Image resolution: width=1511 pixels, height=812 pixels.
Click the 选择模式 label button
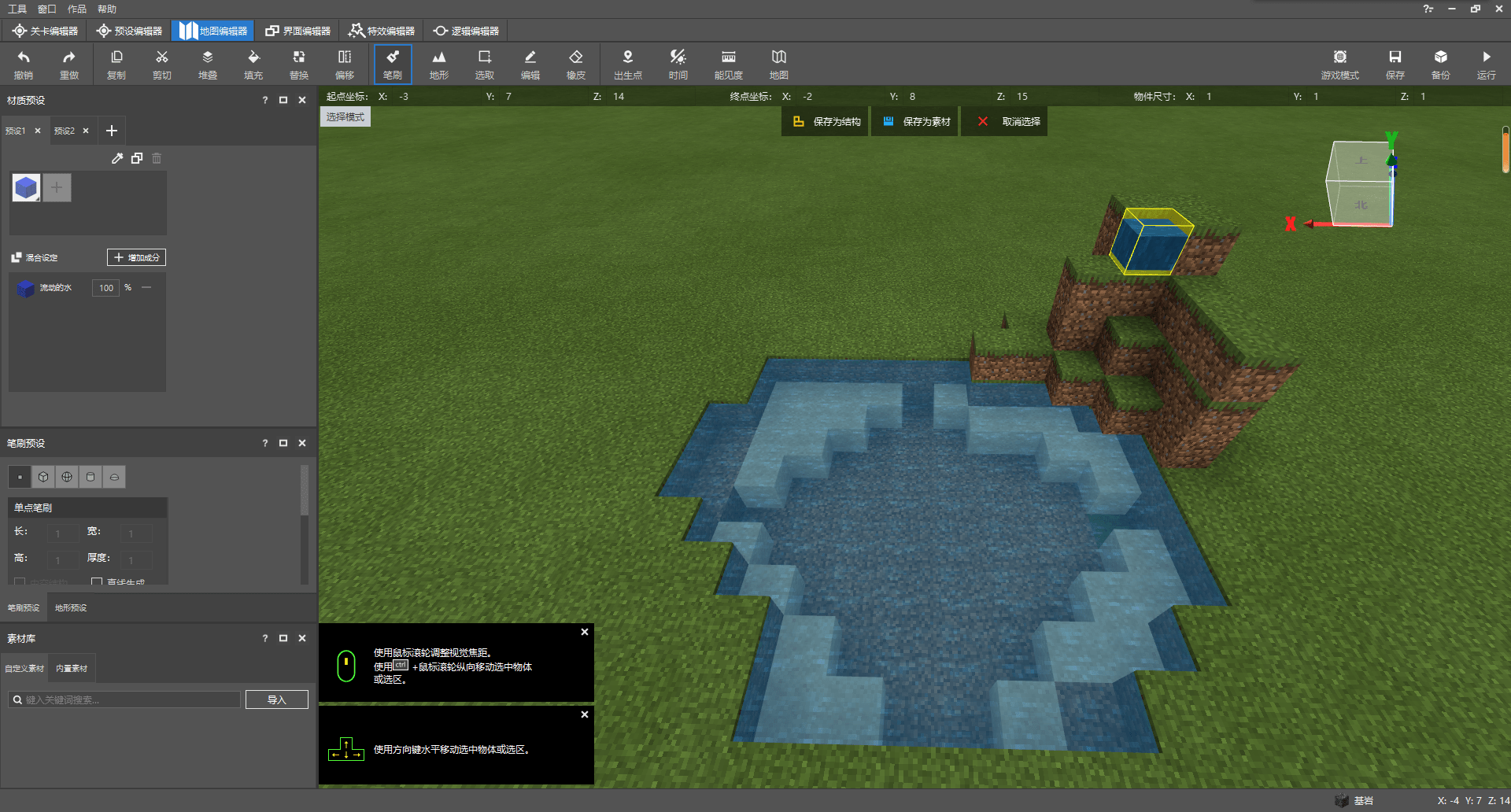(x=345, y=116)
